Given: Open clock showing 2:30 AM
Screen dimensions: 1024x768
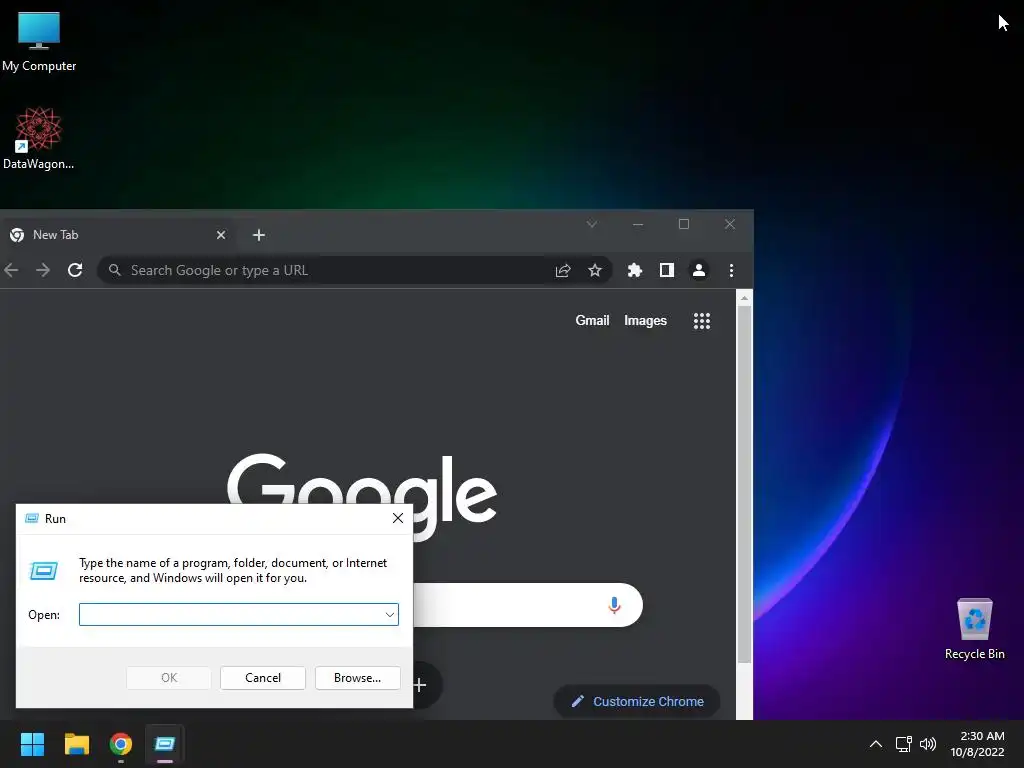Looking at the screenshot, I should click(978, 744).
